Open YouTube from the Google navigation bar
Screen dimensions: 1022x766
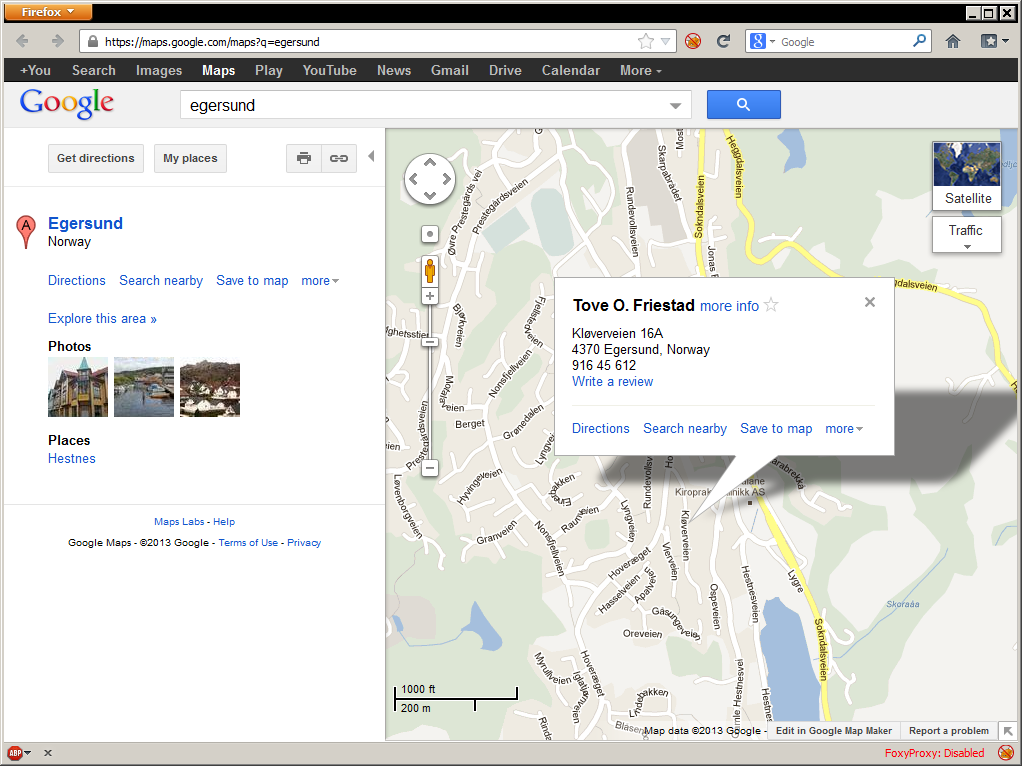coord(329,70)
